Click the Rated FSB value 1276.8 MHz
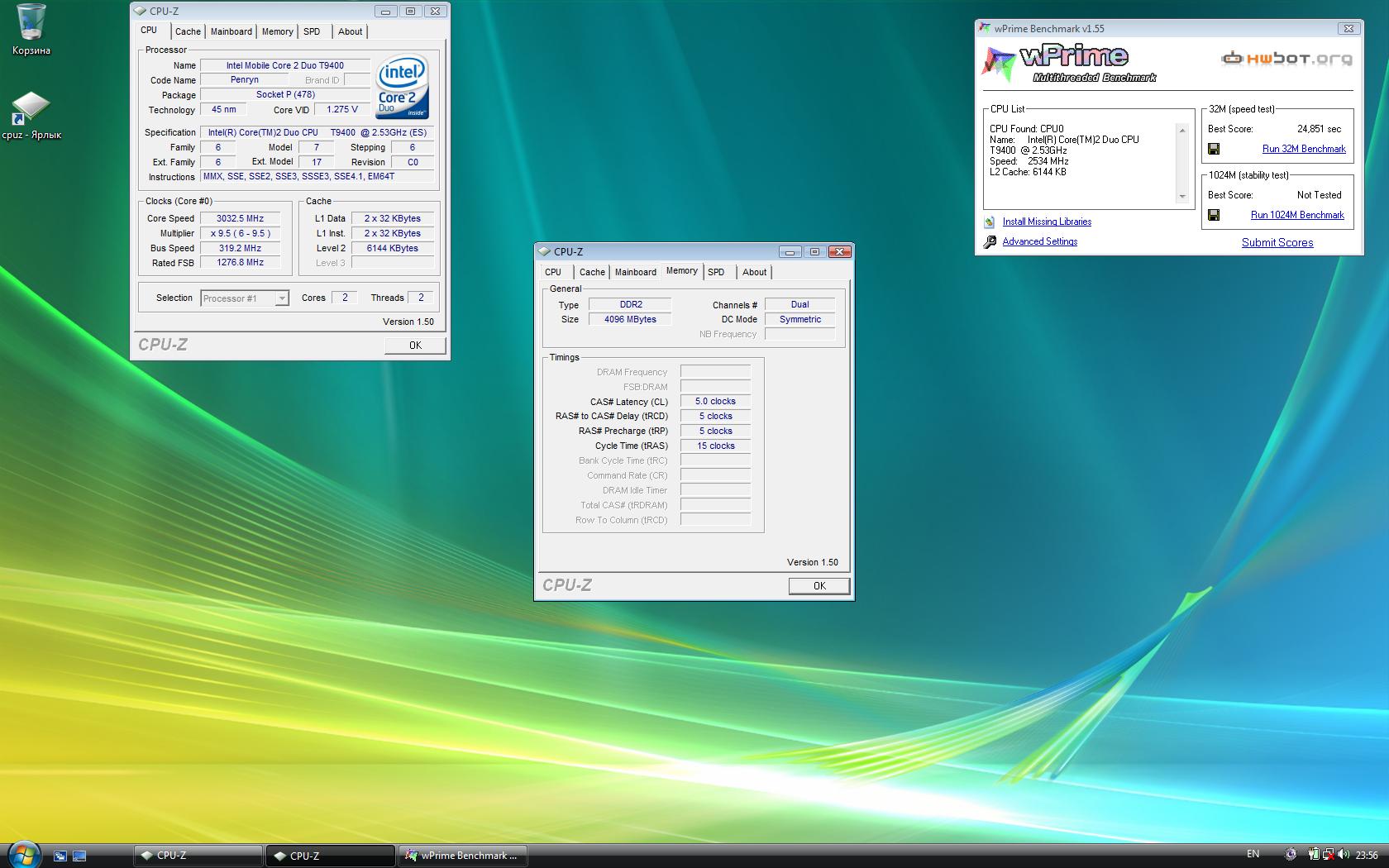The image size is (1389, 868). pos(240,263)
